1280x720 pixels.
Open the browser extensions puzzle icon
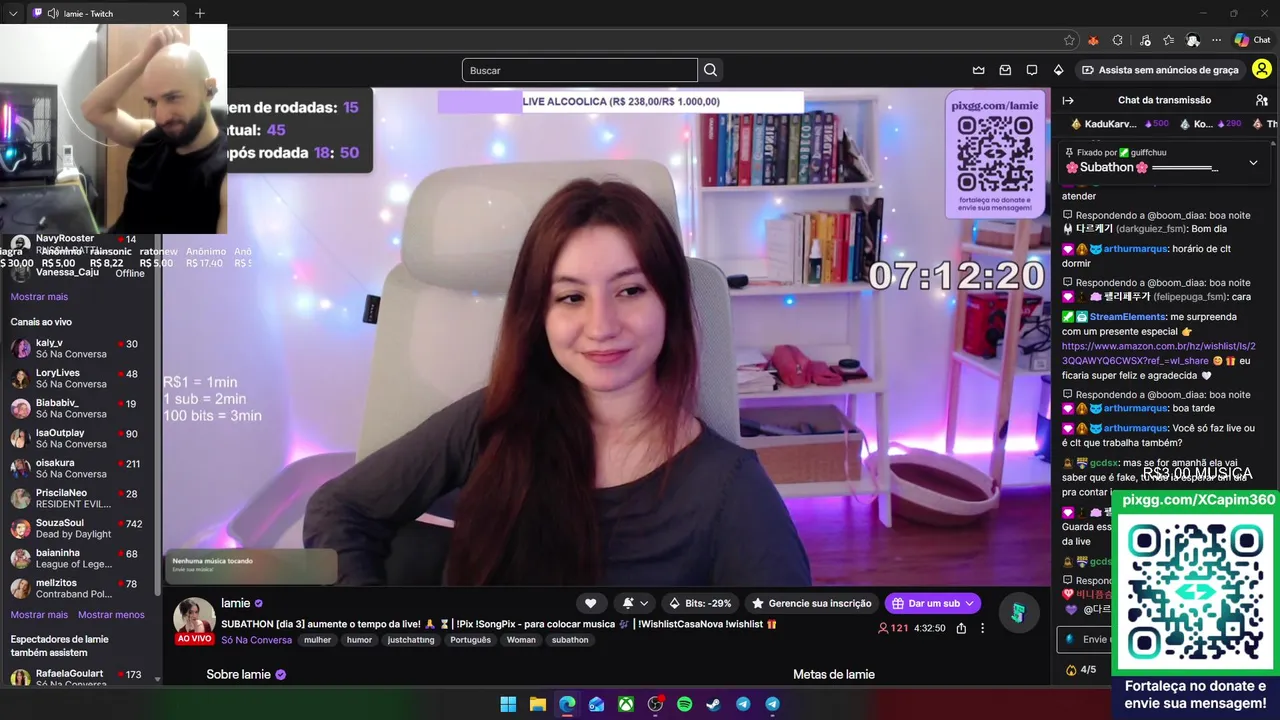(x=1118, y=40)
